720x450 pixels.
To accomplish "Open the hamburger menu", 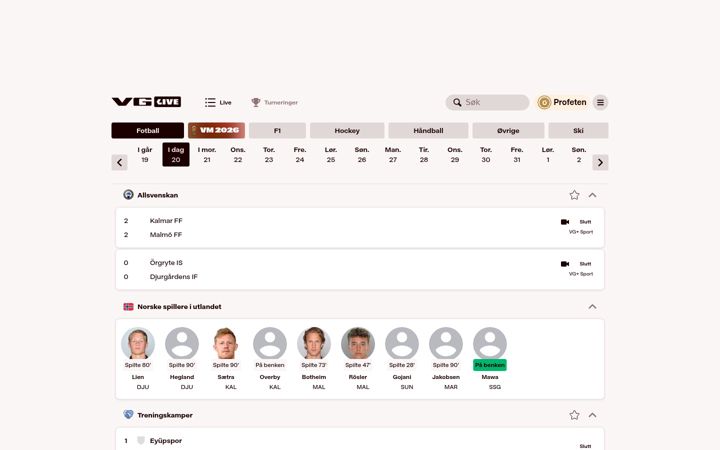I will pos(600,102).
